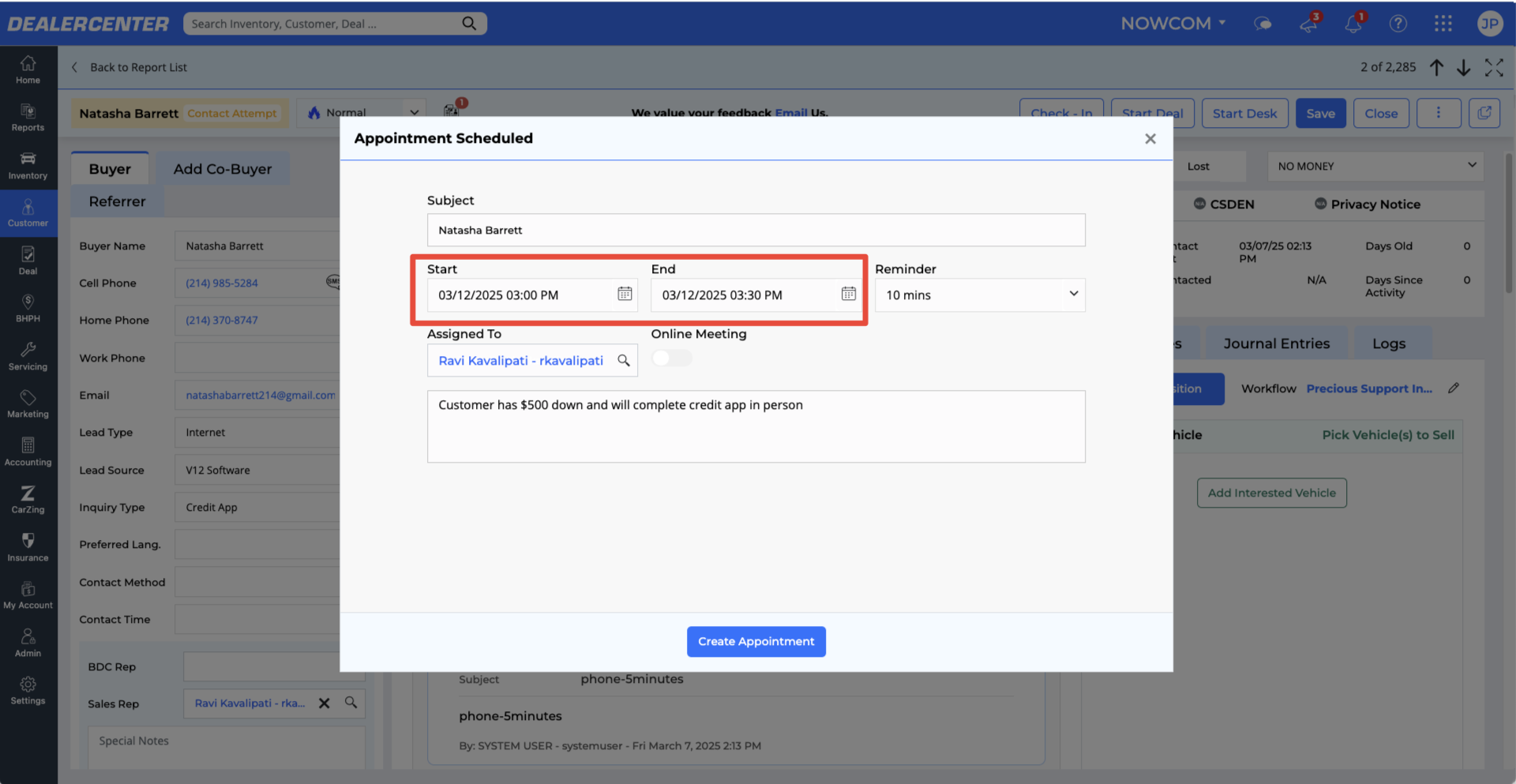Switch to the Buyer tab

pyautogui.click(x=110, y=169)
